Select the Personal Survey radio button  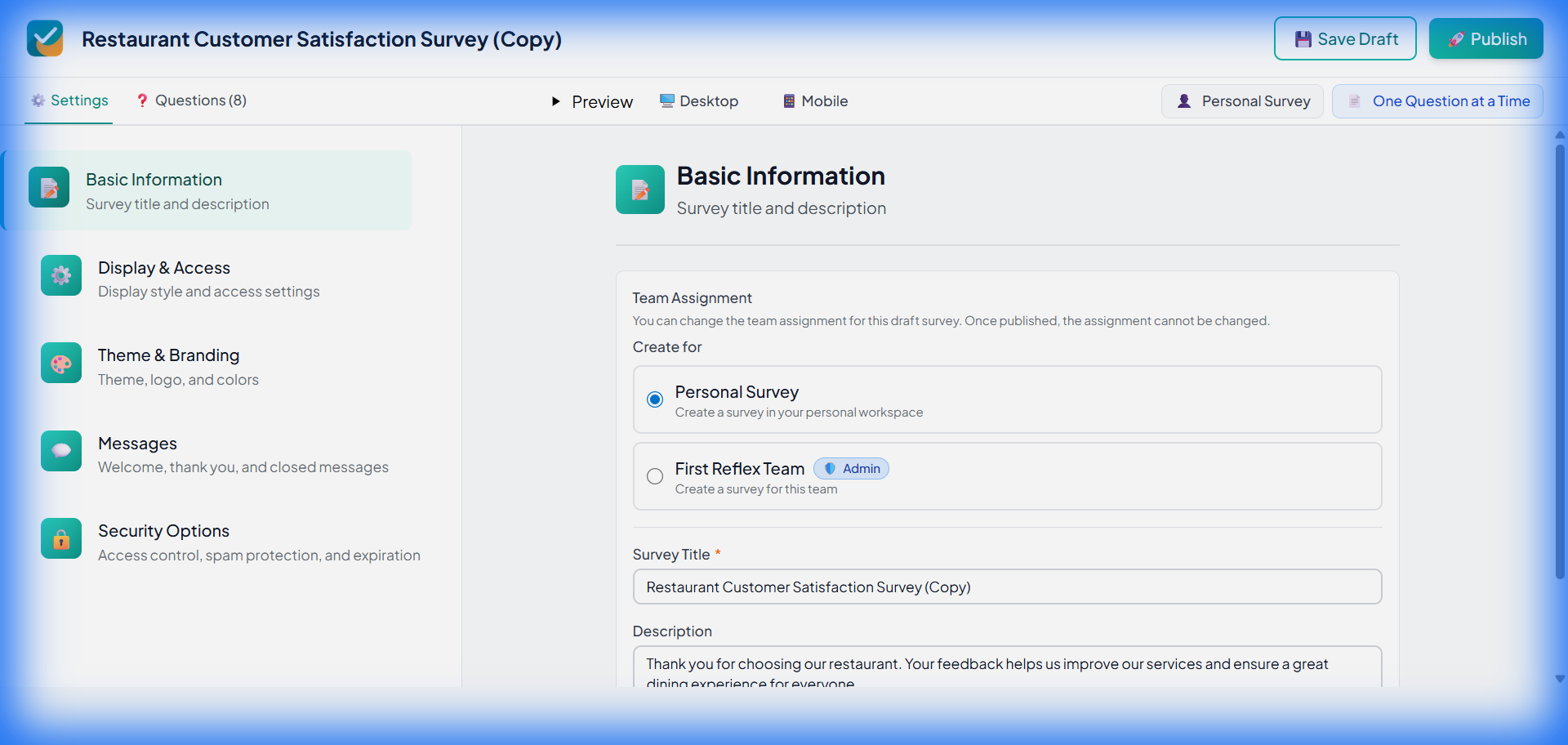654,399
